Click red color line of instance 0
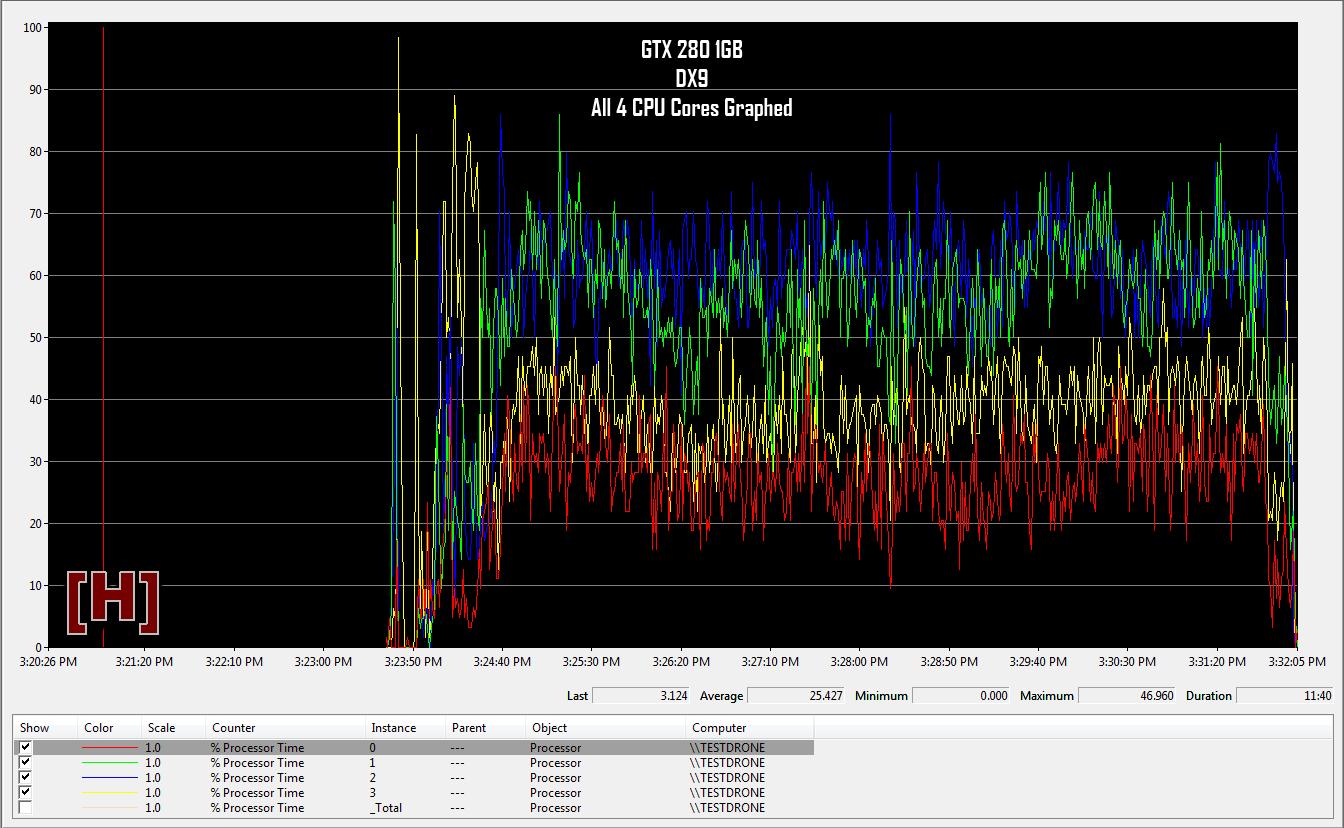1344x828 pixels. coord(110,747)
